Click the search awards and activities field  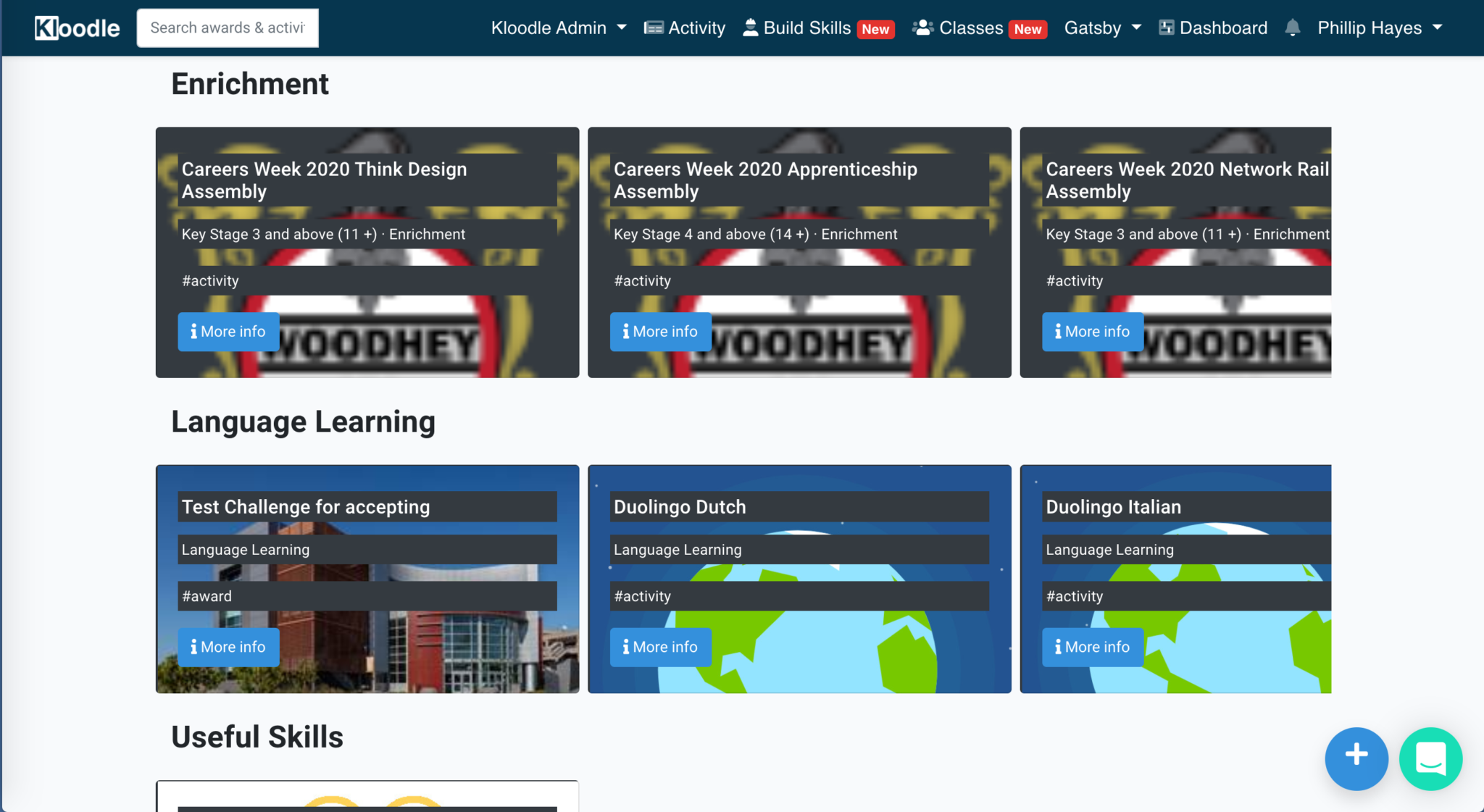(227, 28)
